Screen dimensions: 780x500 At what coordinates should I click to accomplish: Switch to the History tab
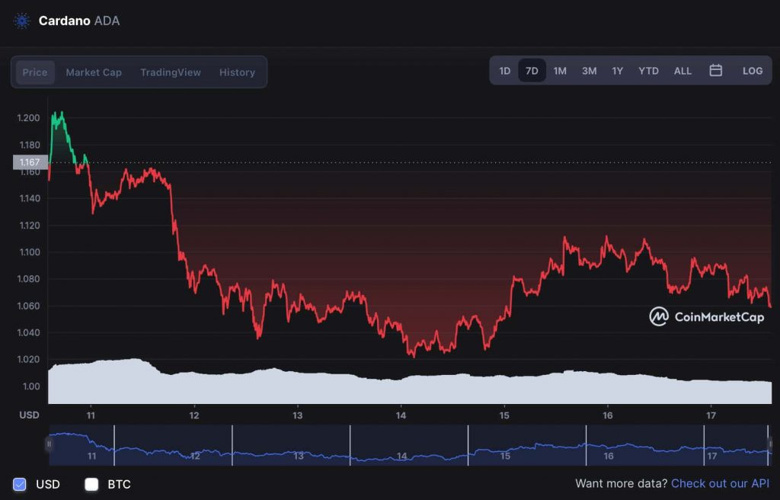[x=237, y=72]
